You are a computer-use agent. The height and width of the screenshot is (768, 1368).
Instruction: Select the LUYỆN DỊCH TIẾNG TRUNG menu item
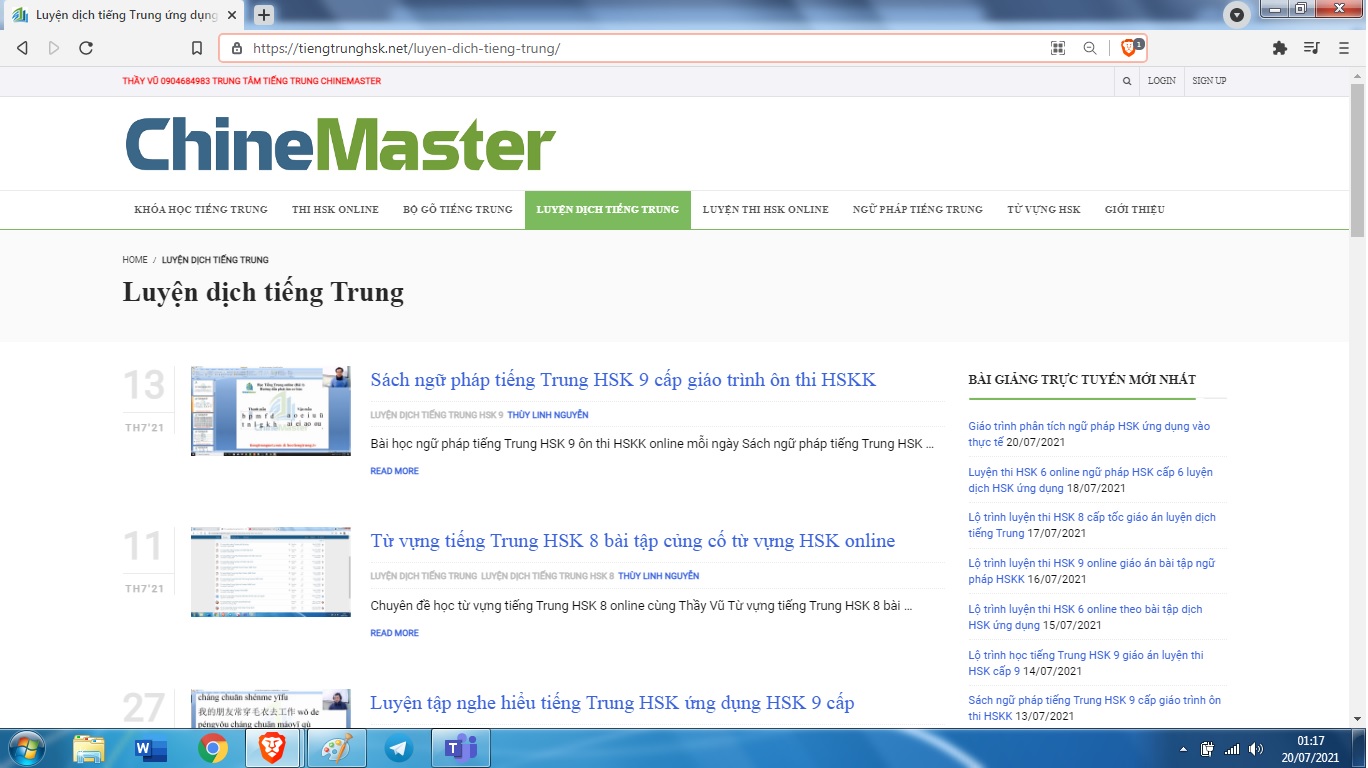point(608,210)
